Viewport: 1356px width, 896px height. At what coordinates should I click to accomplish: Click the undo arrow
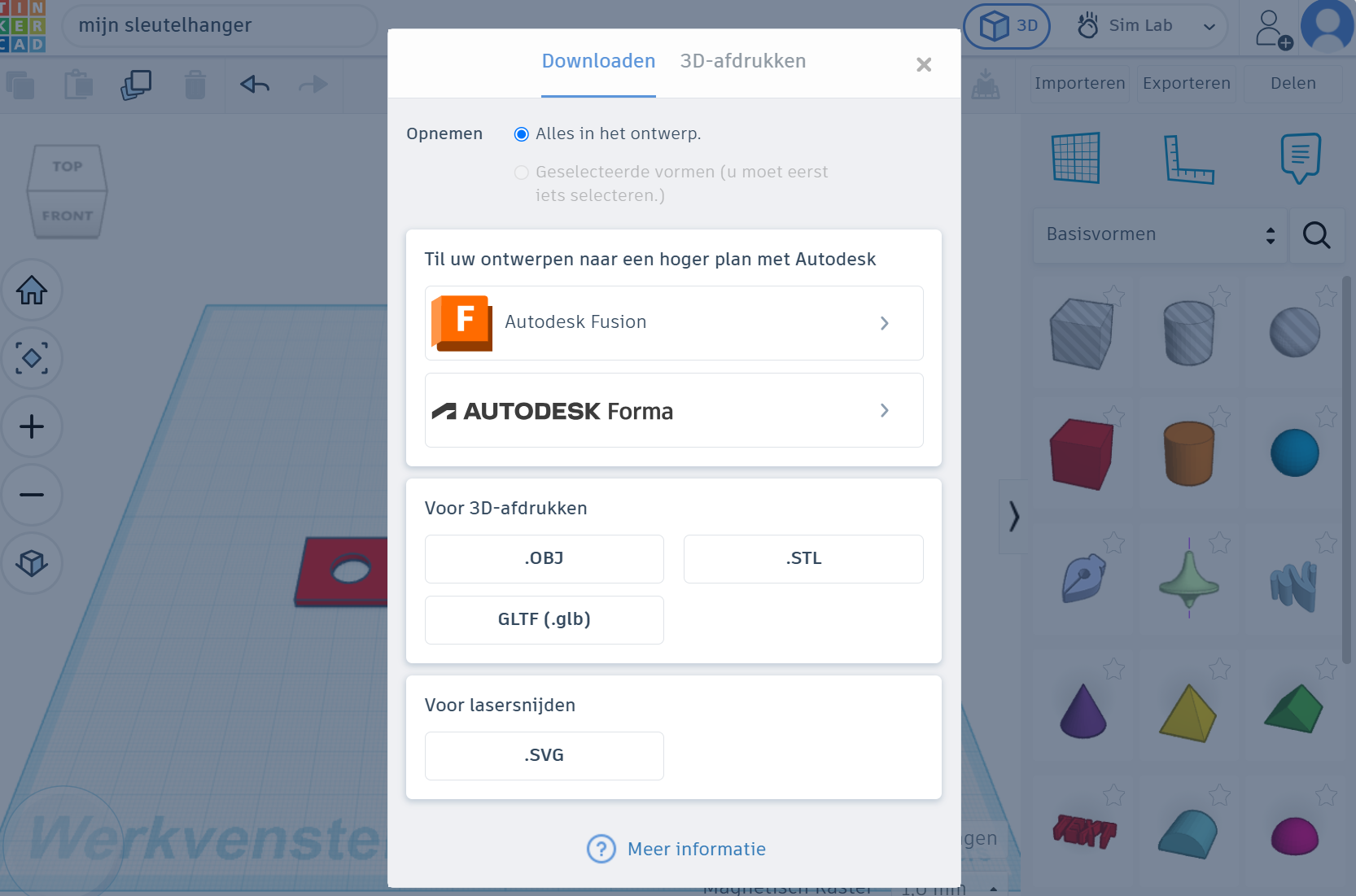point(255,85)
